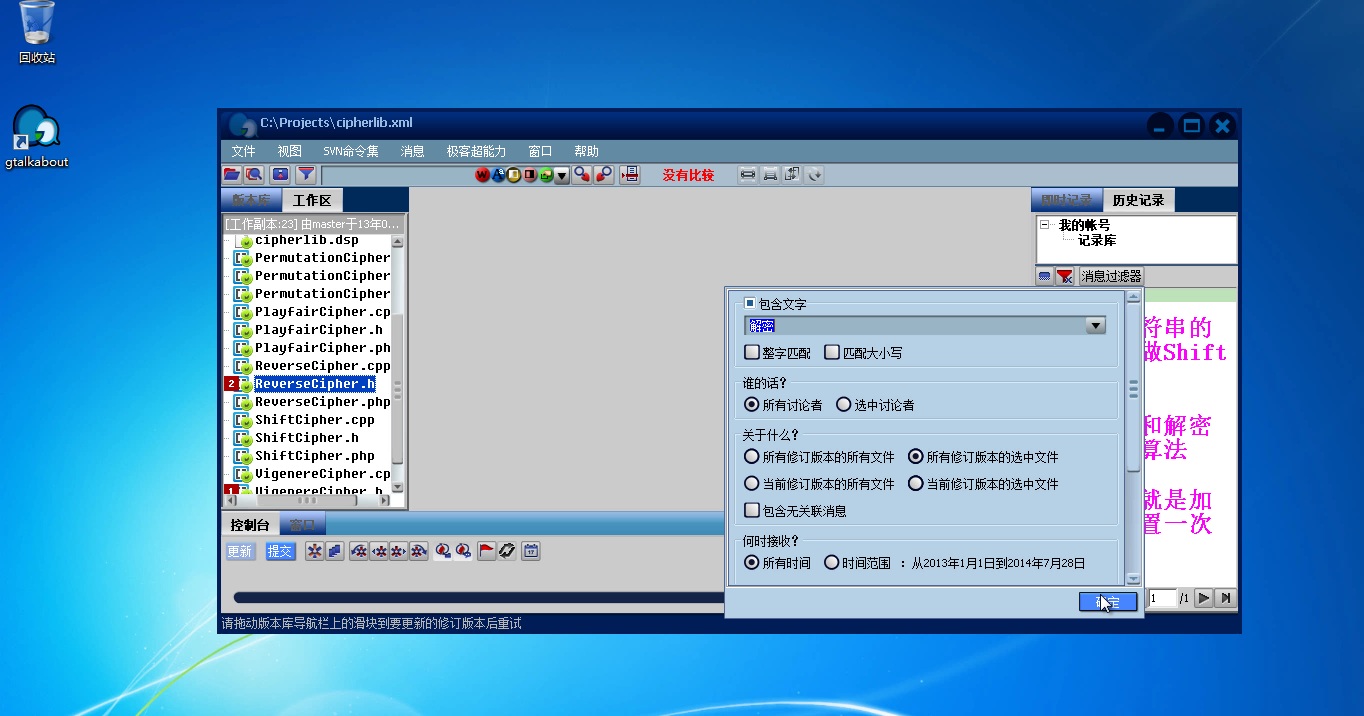The image size is (1364, 716).
Task: Click the blue A circle icon
Action: click(x=499, y=175)
